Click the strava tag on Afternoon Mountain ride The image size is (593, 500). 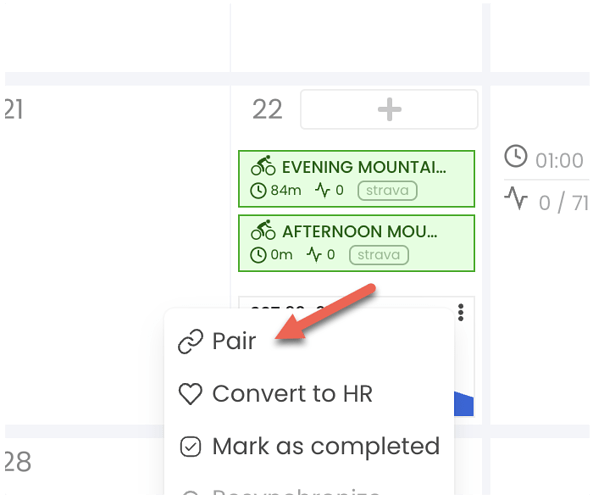pyautogui.click(x=379, y=255)
